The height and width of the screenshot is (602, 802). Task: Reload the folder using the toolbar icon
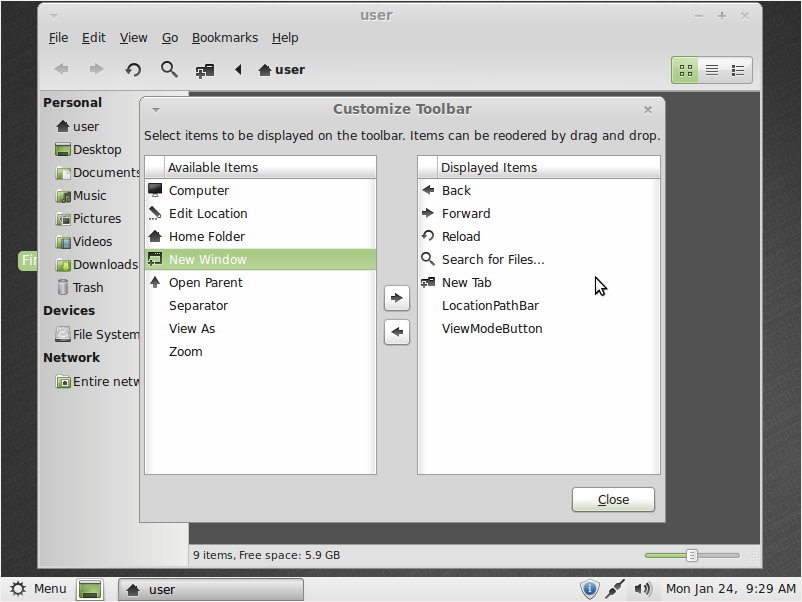[133, 70]
